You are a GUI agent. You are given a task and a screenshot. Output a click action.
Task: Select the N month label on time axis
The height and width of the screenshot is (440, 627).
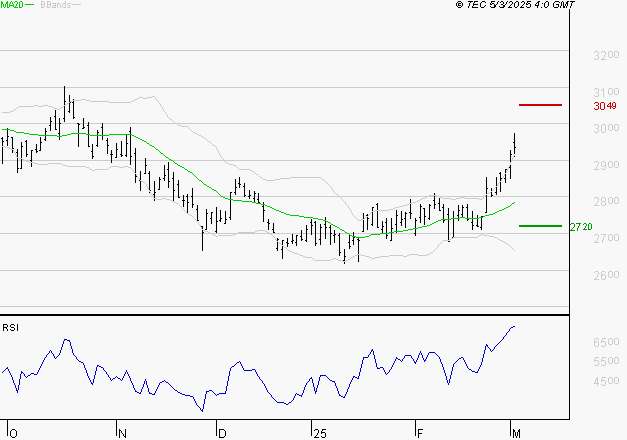tap(121, 433)
